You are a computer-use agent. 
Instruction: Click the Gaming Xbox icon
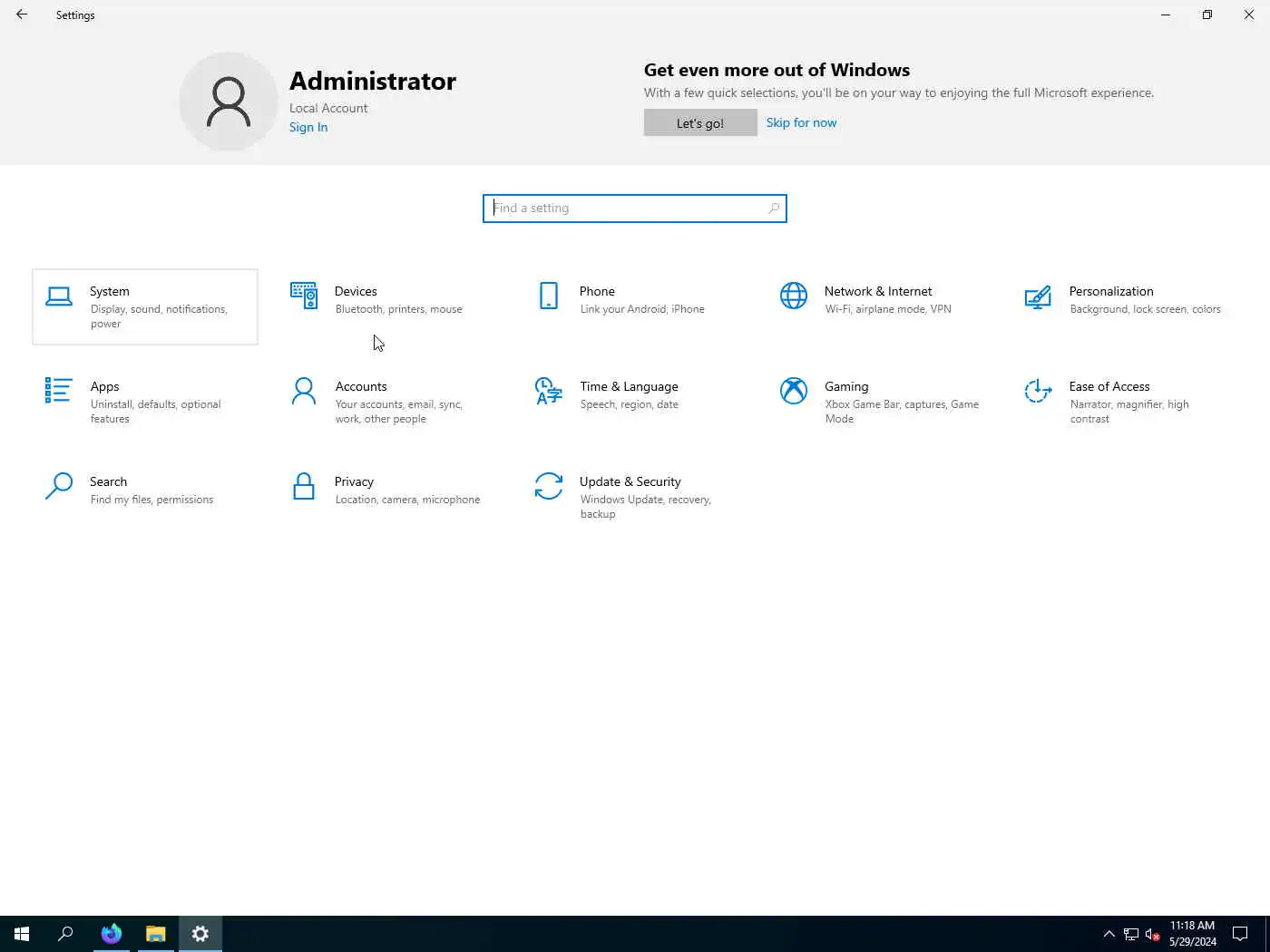[794, 391]
